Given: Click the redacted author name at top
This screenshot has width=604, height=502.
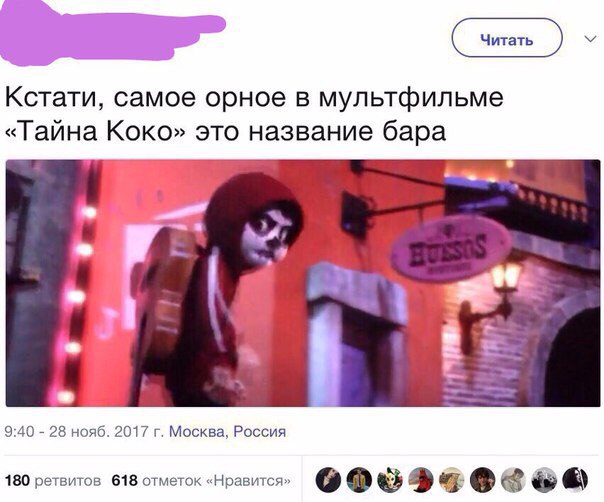Looking at the screenshot, I should pyautogui.click(x=112, y=33).
